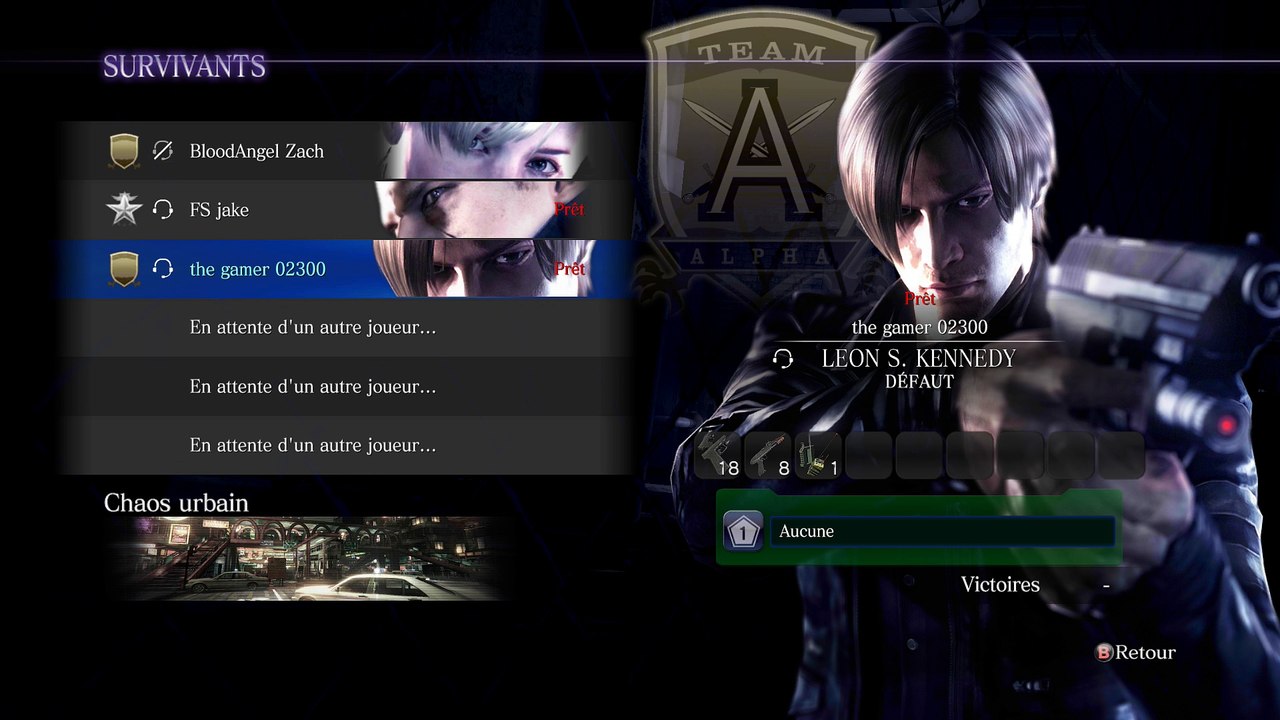Click the BloodAngel Zach character portrait
The image size is (1280, 720).
coord(485,151)
